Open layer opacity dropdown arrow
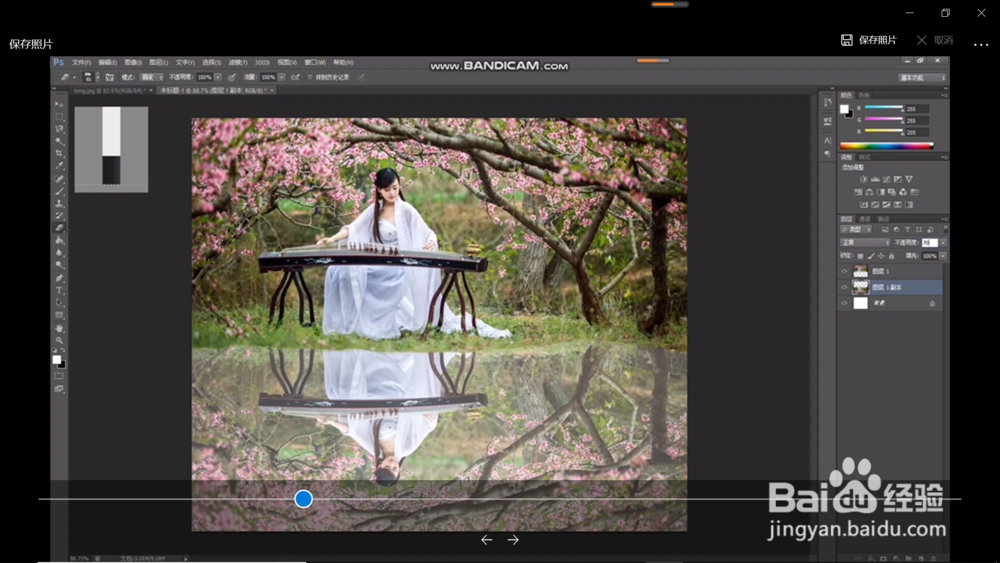 943,243
